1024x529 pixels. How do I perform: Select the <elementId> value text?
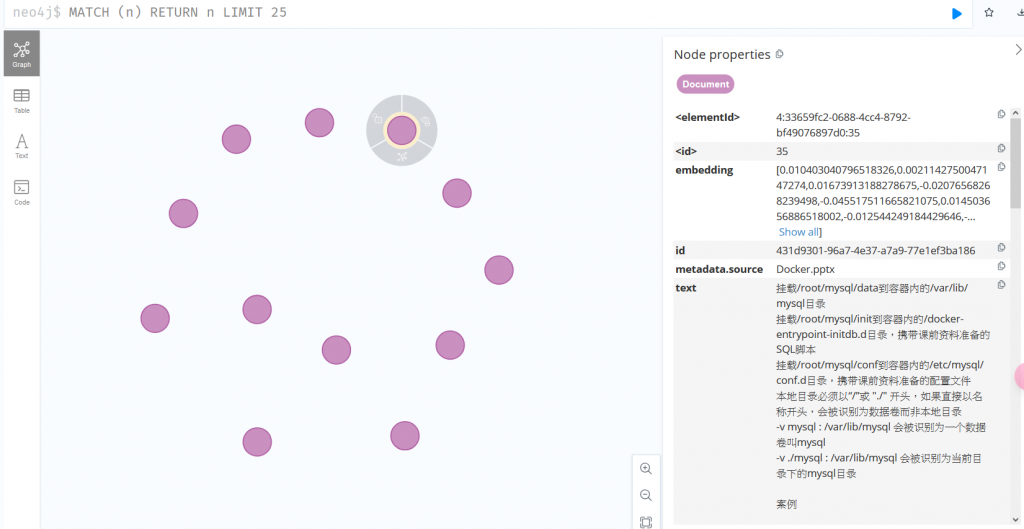point(843,125)
